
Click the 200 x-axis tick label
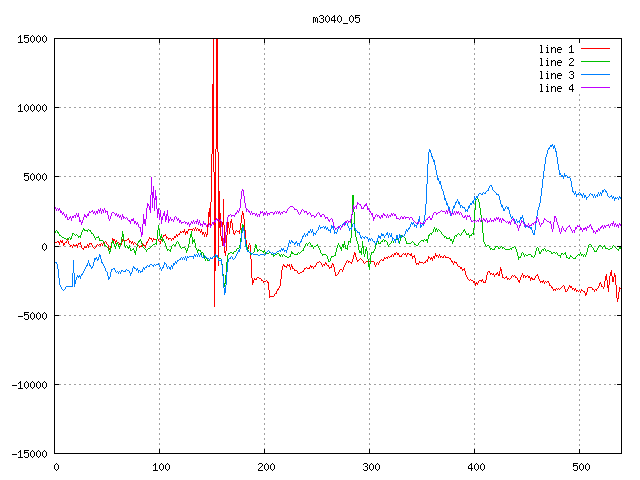(265, 467)
